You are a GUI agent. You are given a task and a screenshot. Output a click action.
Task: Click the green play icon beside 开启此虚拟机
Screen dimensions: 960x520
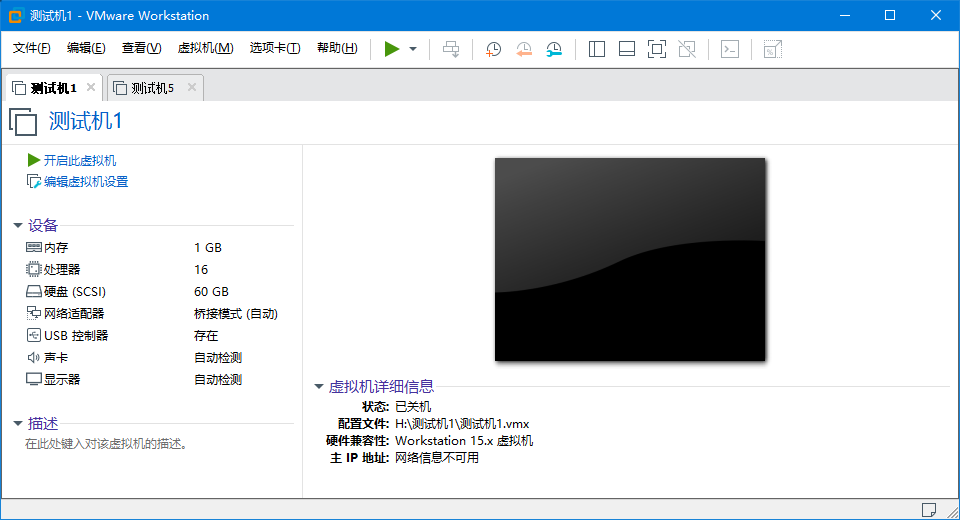click(x=34, y=160)
